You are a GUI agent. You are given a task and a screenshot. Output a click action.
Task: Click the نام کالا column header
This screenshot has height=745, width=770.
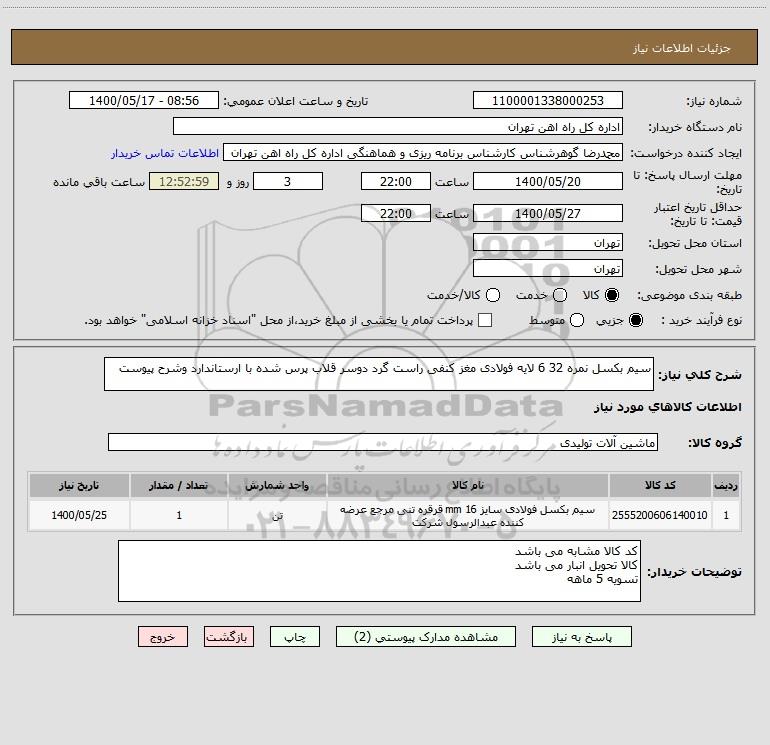[468, 485]
